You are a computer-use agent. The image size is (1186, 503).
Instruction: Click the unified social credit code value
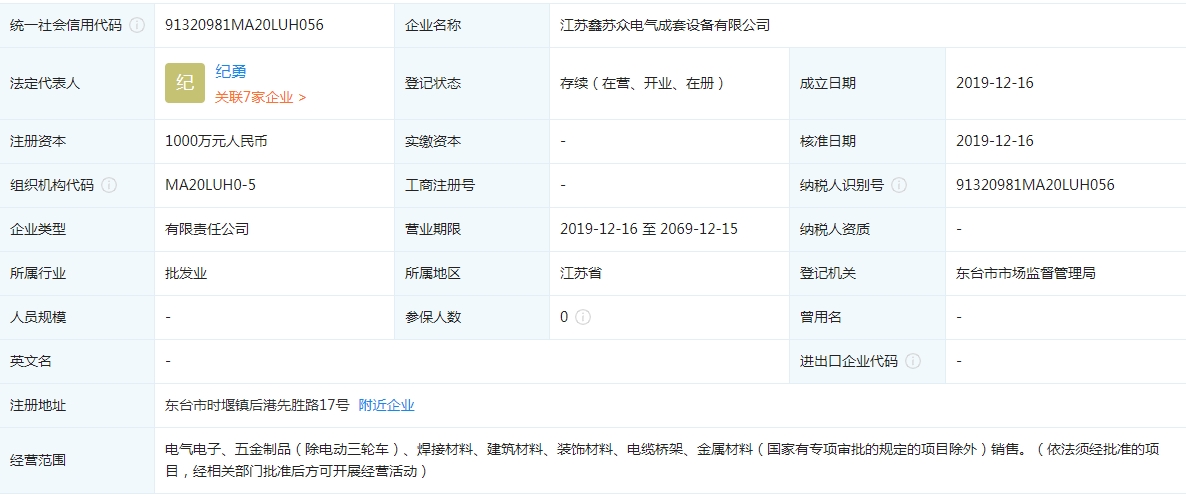pos(244,25)
